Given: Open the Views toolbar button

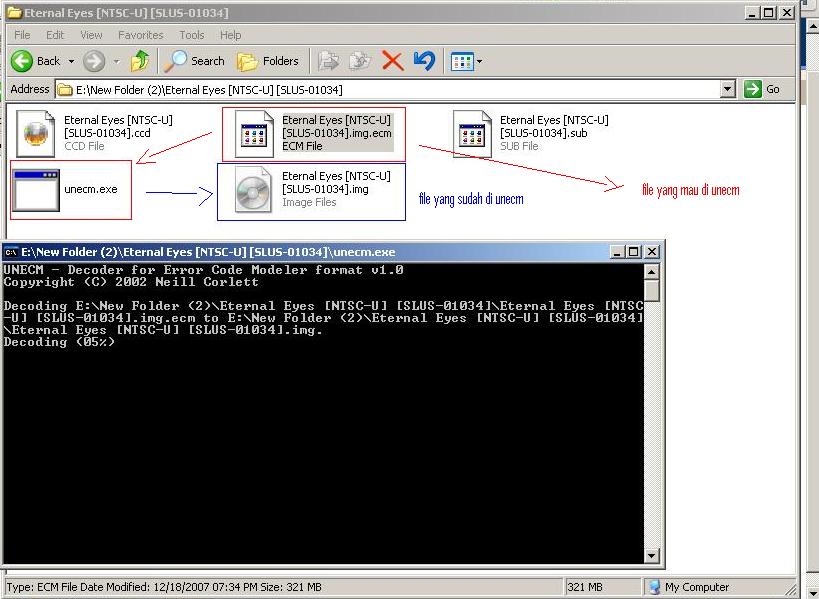Looking at the screenshot, I should click(462, 62).
